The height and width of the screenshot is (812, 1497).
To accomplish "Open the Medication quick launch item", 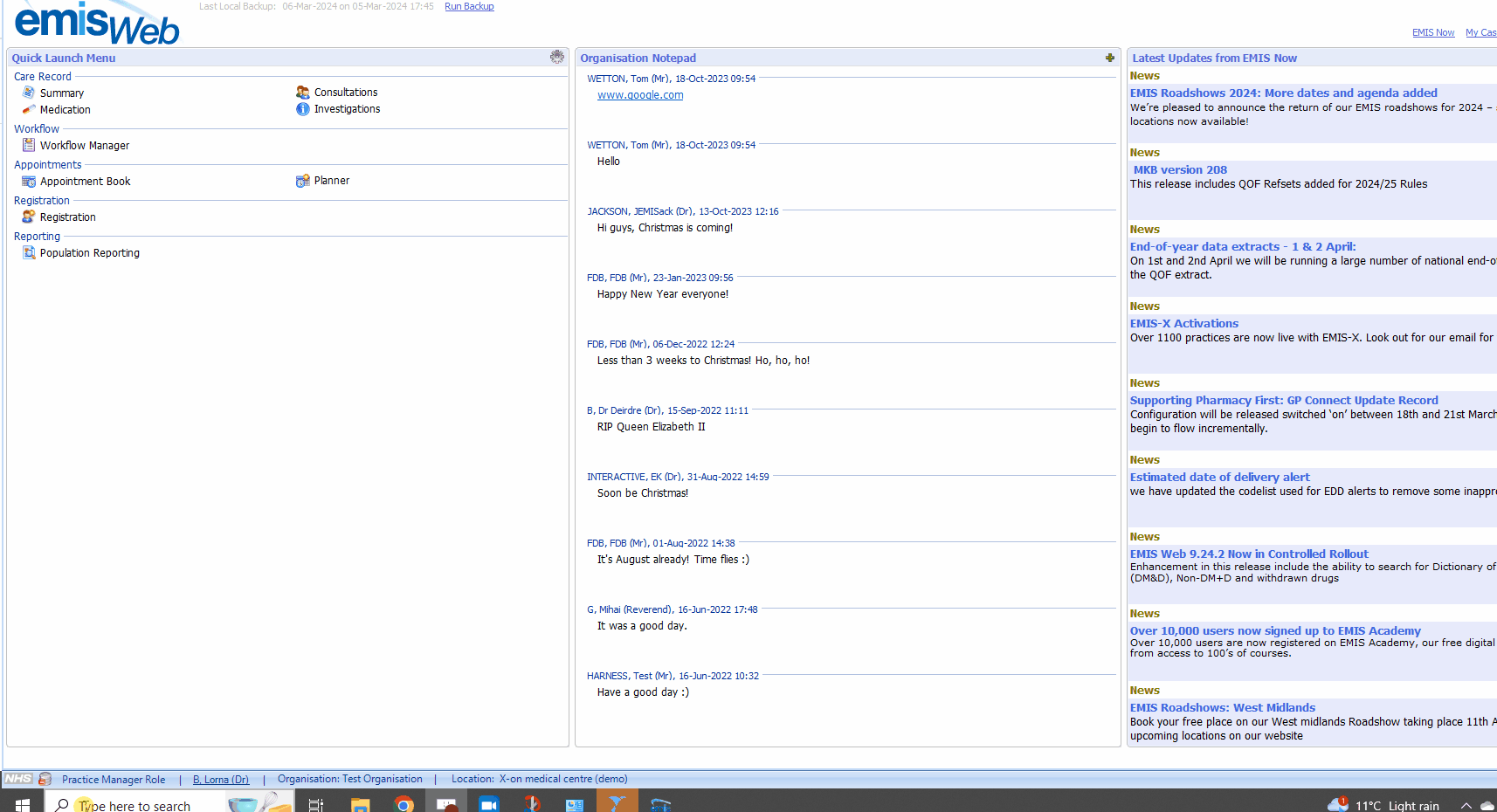I will pyautogui.click(x=66, y=110).
